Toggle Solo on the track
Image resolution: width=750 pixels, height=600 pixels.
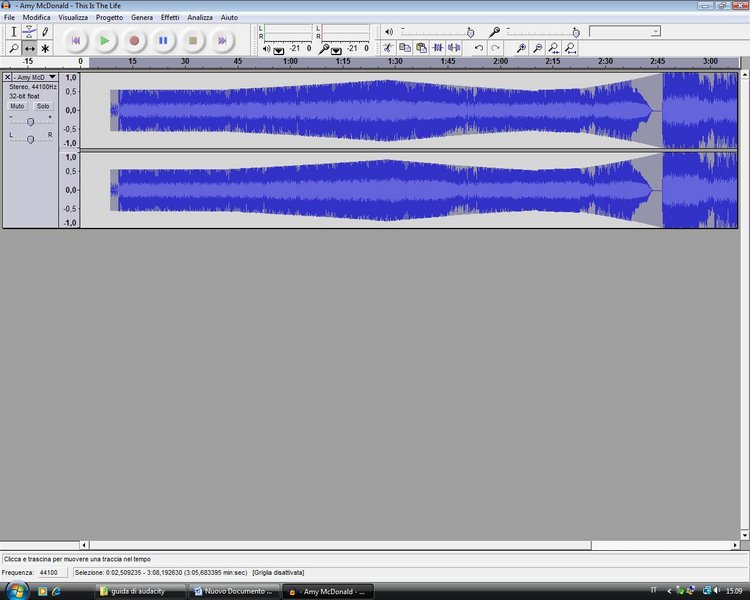43,106
